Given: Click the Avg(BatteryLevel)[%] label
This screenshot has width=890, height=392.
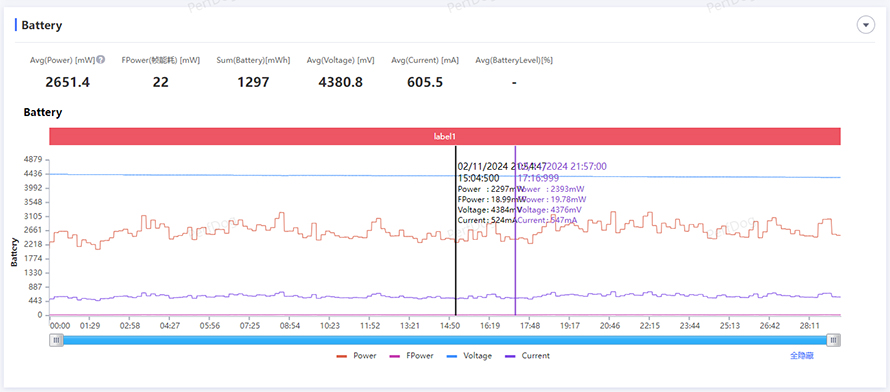Looking at the screenshot, I should point(514,60).
